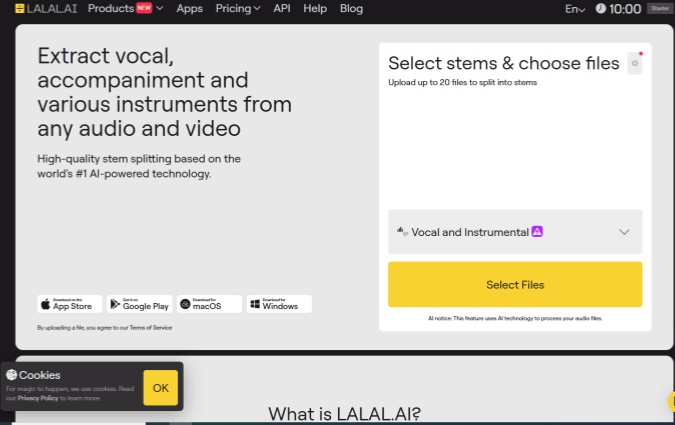The height and width of the screenshot is (425, 675).
Task: Open the Terms of Service link
Action: tap(151, 328)
